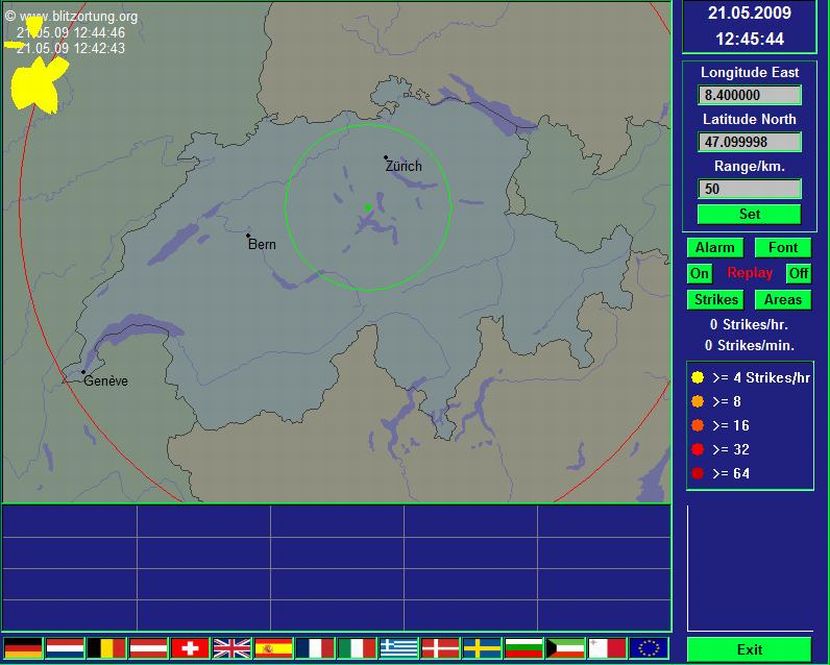Click the European Union flag icon
This screenshot has height=665, width=830.
click(x=649, y=648)
